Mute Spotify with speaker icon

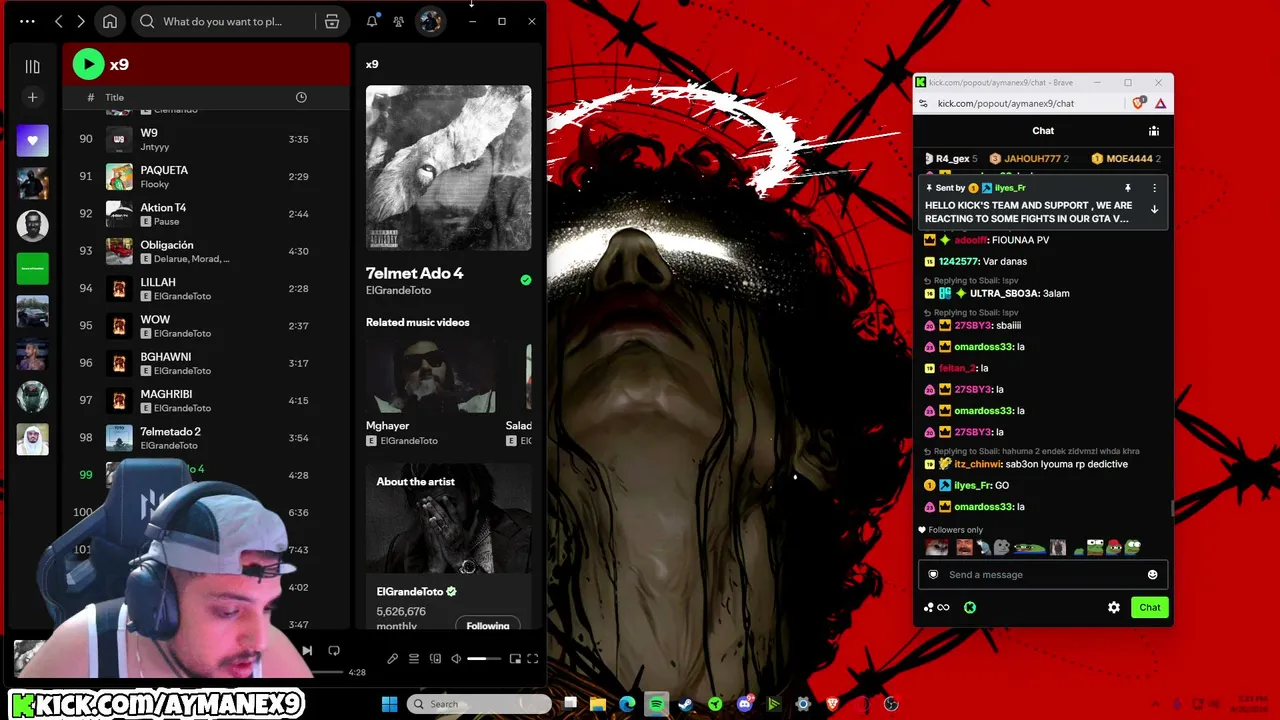[x=456, y=658]
